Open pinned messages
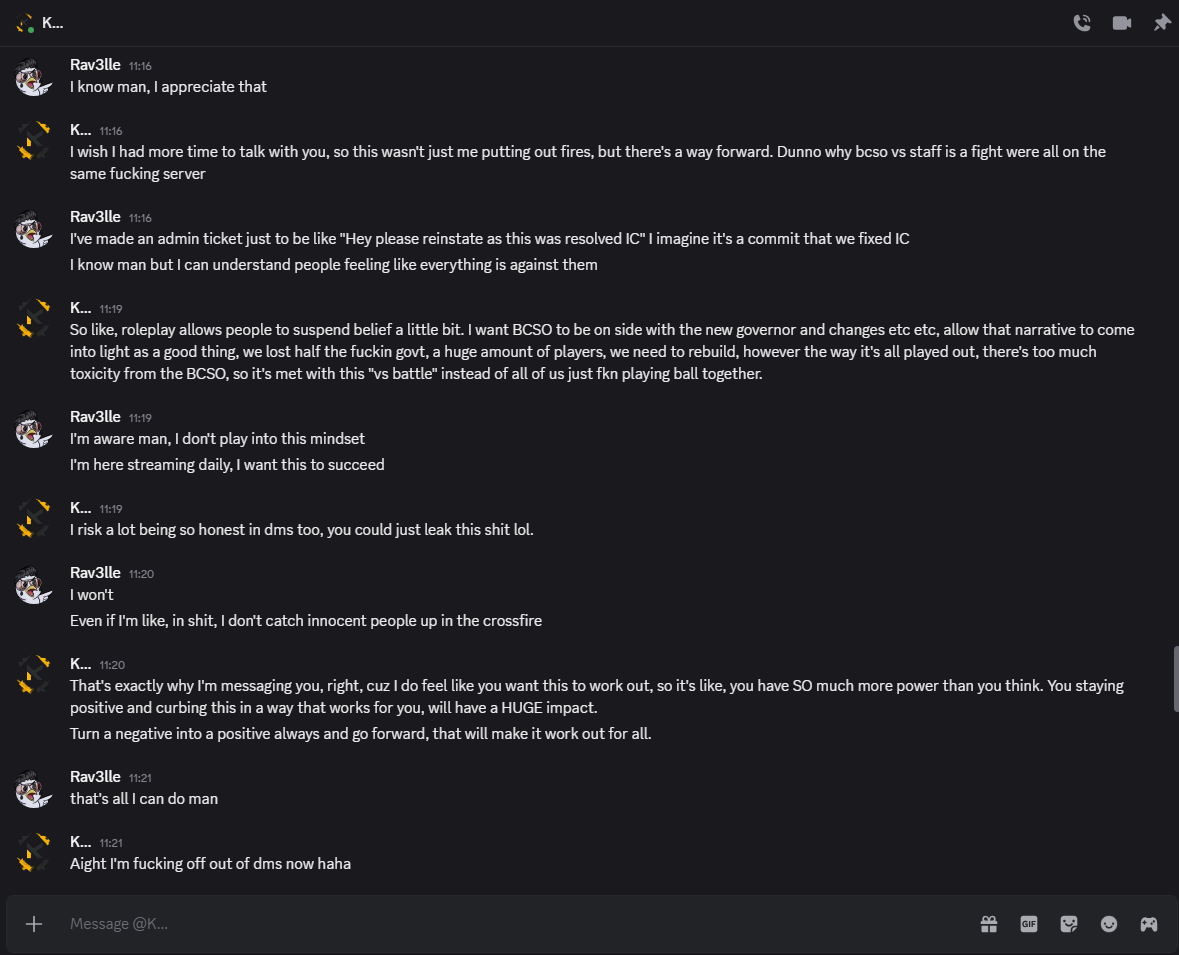 1161,23
